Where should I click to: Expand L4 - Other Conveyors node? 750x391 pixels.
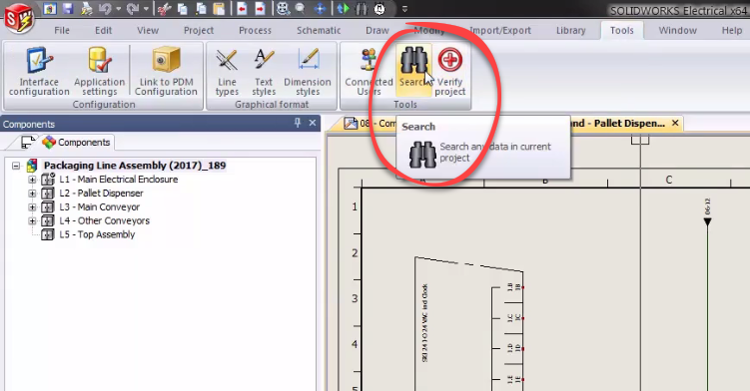(32, 221)
